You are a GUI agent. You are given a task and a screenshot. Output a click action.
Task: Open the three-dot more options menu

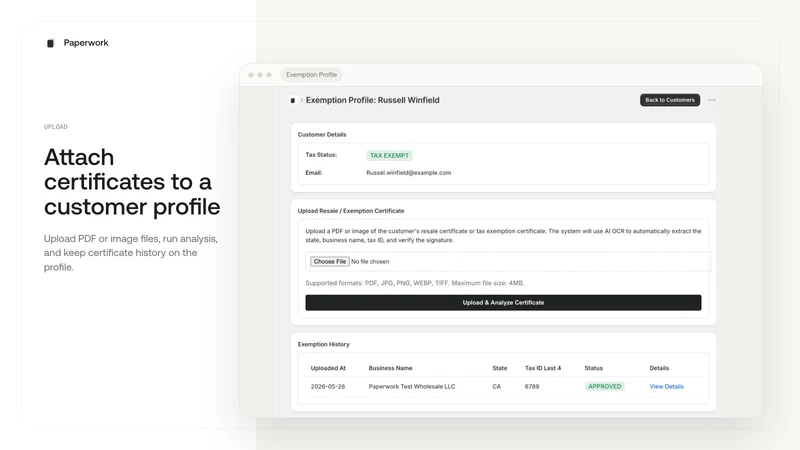pyautogui.click(x=712, y=100)
